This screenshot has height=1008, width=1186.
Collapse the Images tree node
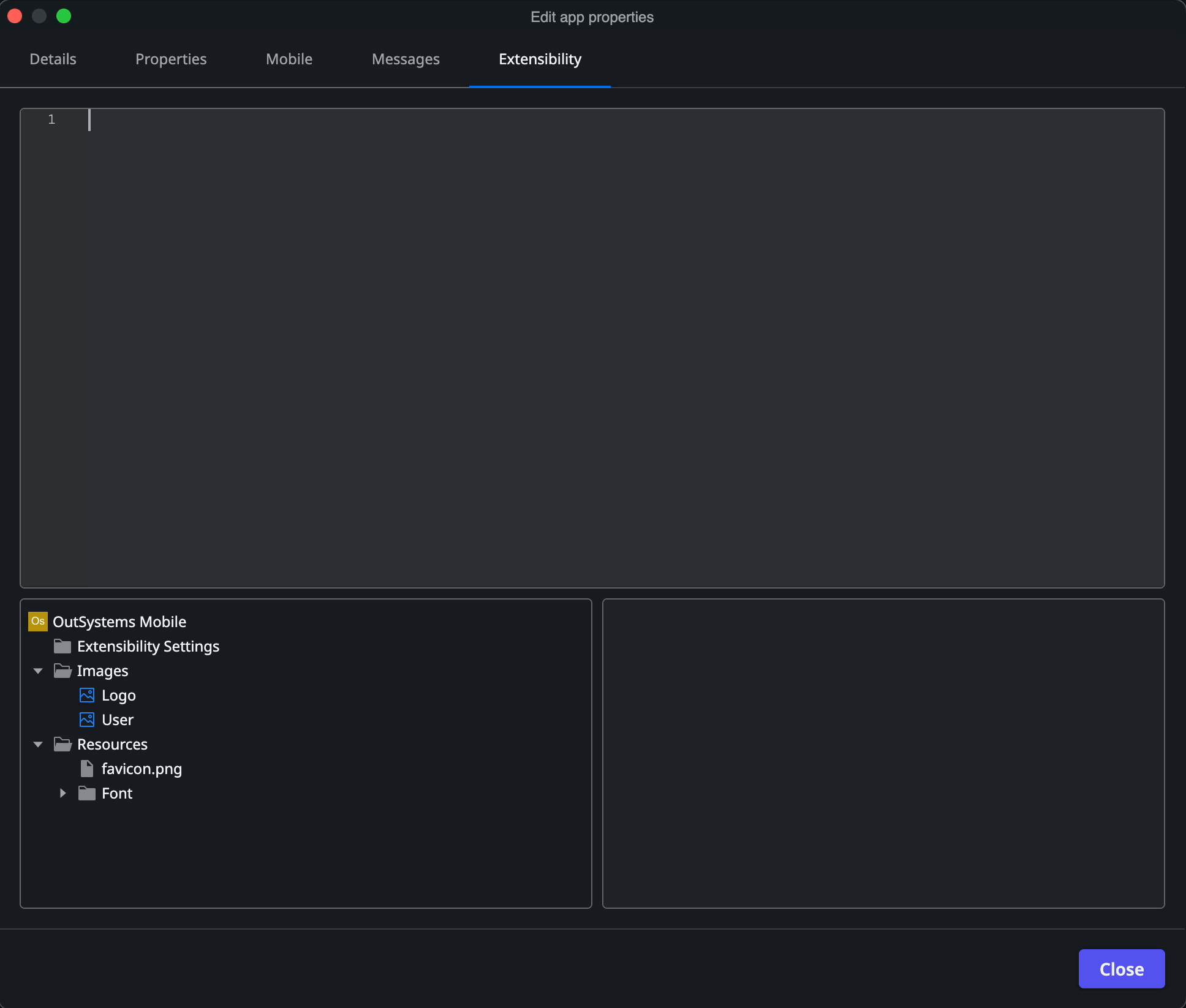tap(37, 671)
